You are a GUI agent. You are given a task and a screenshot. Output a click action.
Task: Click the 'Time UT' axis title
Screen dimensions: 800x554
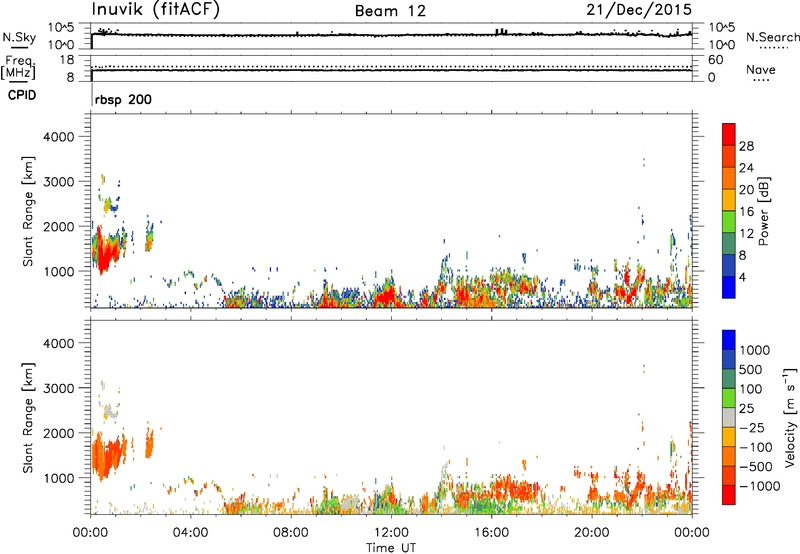pos(391,548)
